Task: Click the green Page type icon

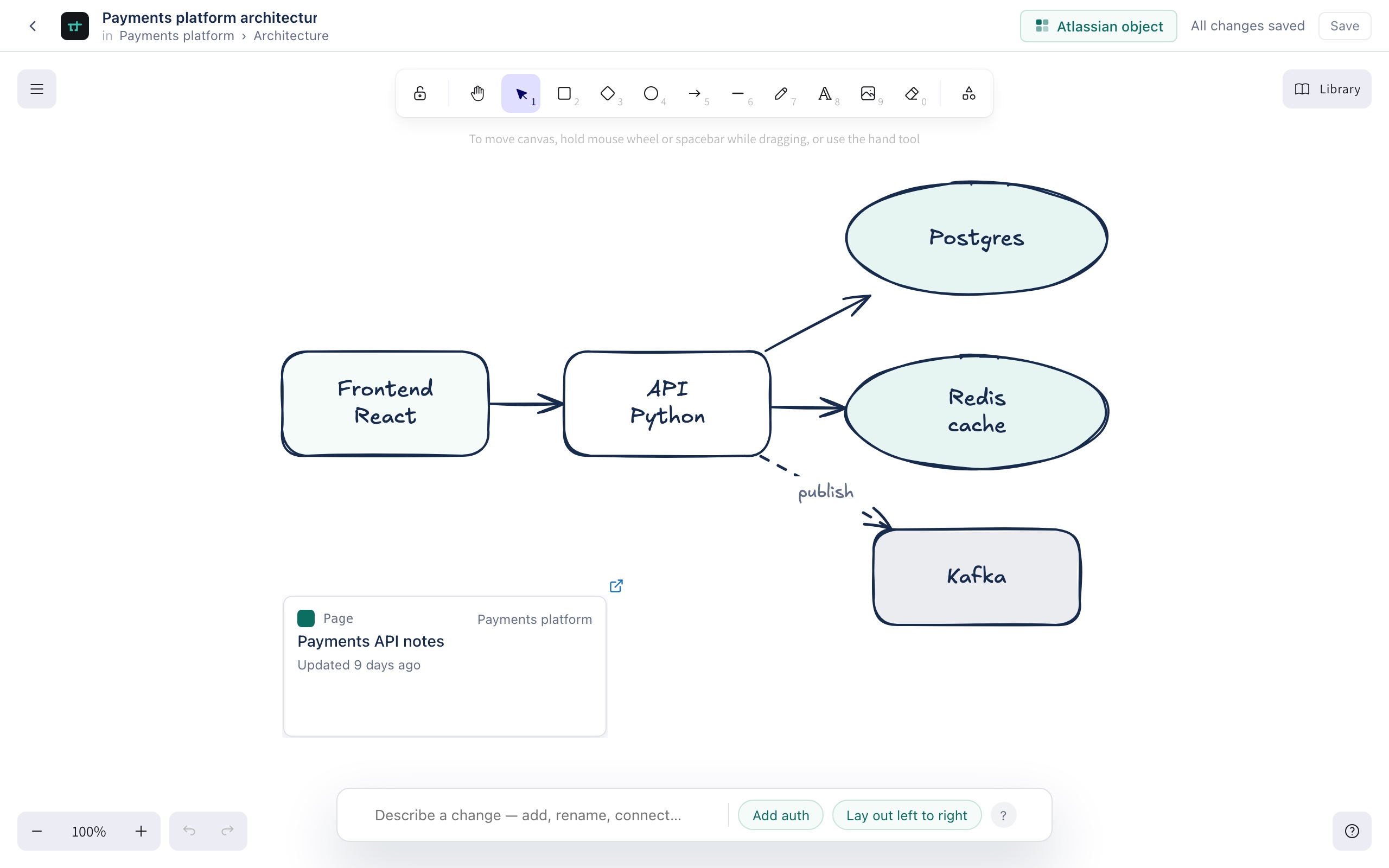Action: point(306,618)
